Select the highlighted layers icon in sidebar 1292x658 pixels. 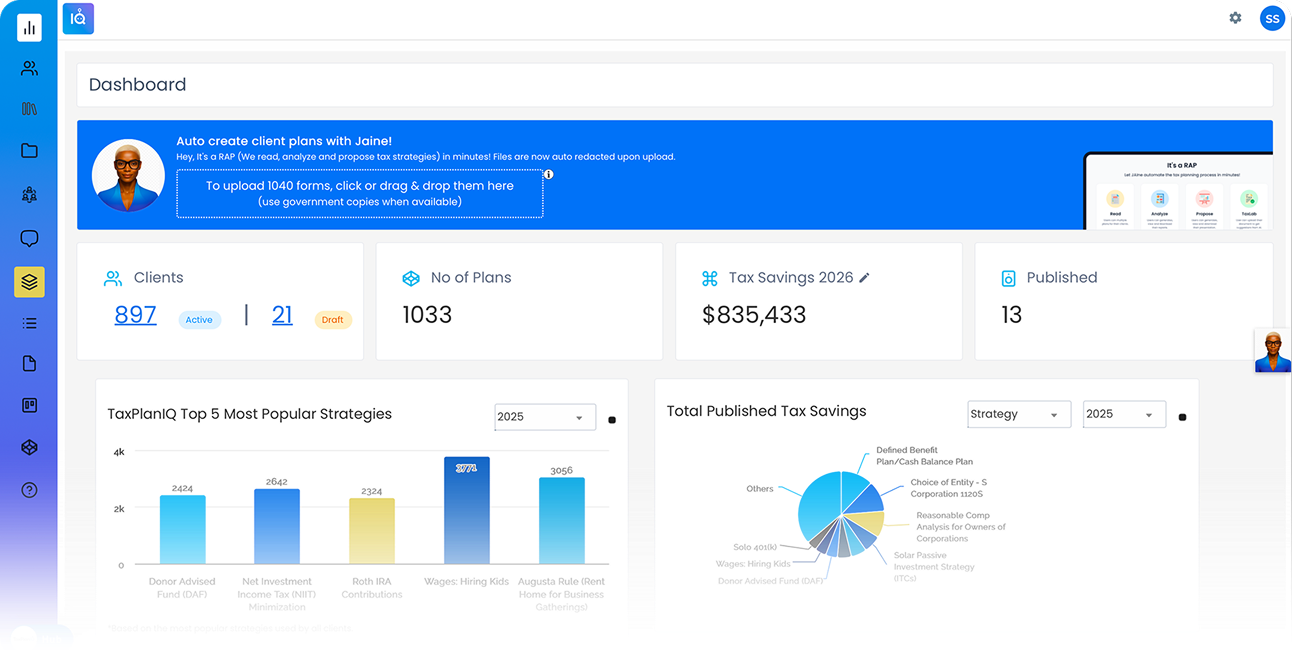coord(29,282)
